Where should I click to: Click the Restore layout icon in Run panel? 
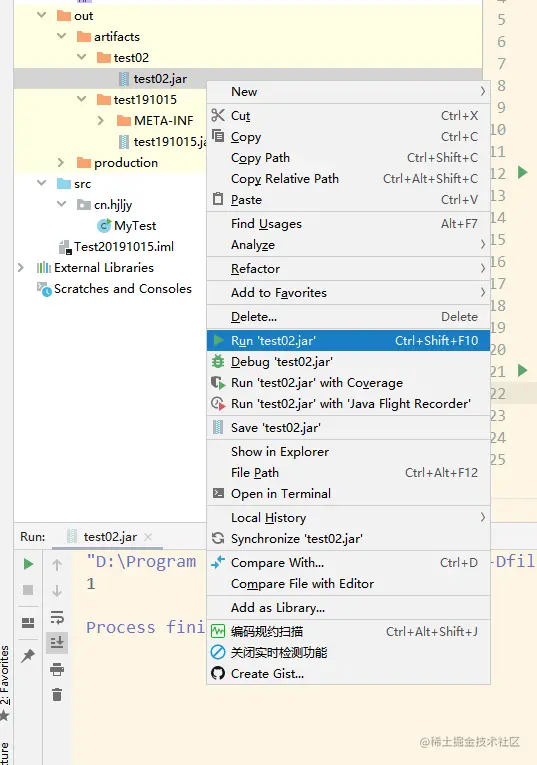(x=28, y=623)
